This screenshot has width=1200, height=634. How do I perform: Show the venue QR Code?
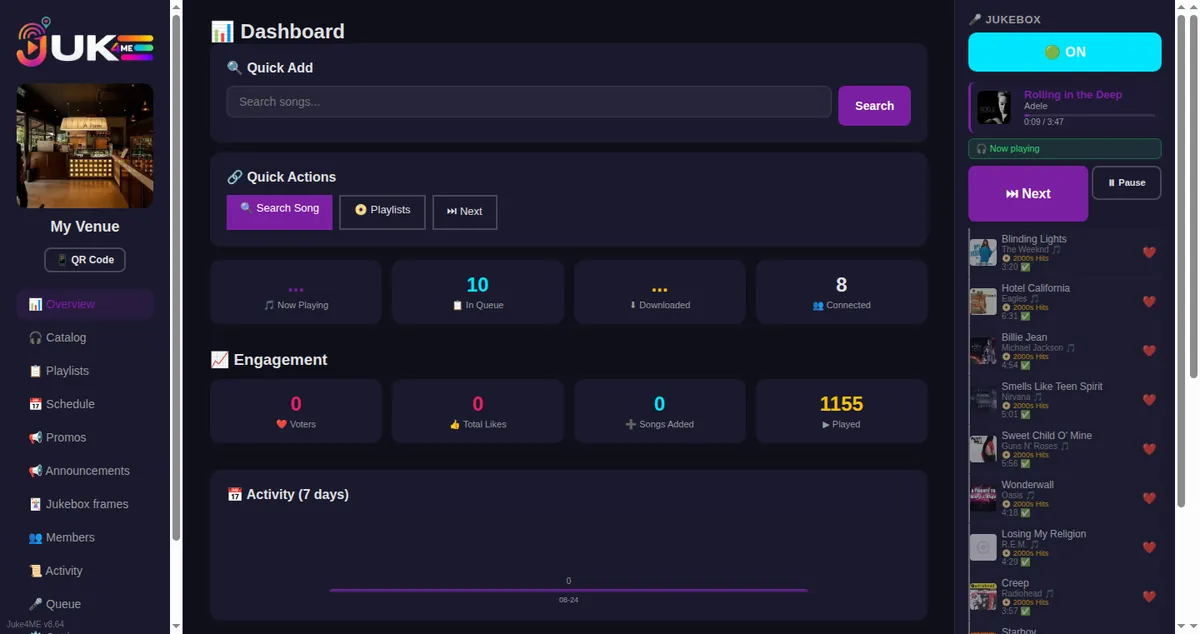(x=85, y=260)
